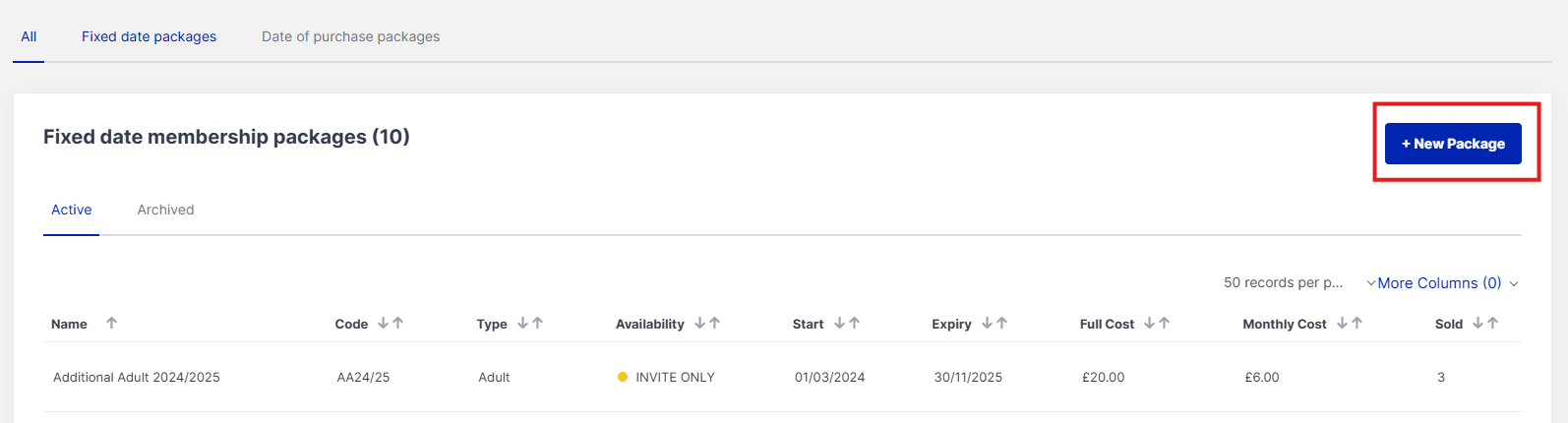Image resolution: width=1568 pixels, height=423 pixels.
Task: Click the up arrow beside Expiry
Action: 1001,323
